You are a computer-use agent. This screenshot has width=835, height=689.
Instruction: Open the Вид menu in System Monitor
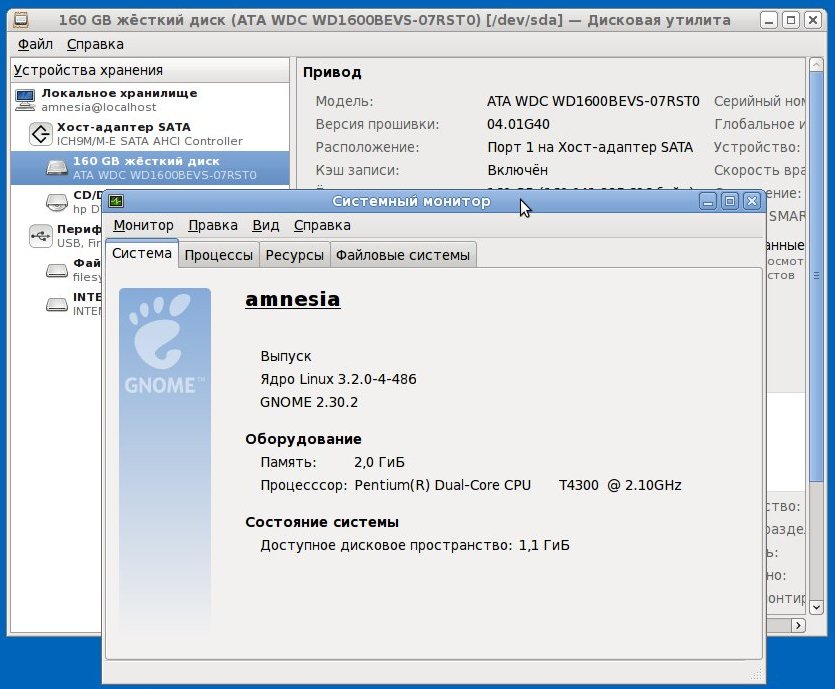(266, 225)
